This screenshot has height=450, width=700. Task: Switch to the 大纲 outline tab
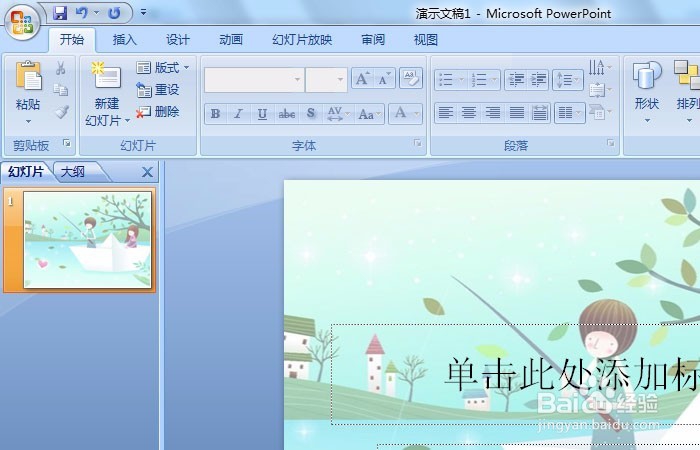point(73,171)
